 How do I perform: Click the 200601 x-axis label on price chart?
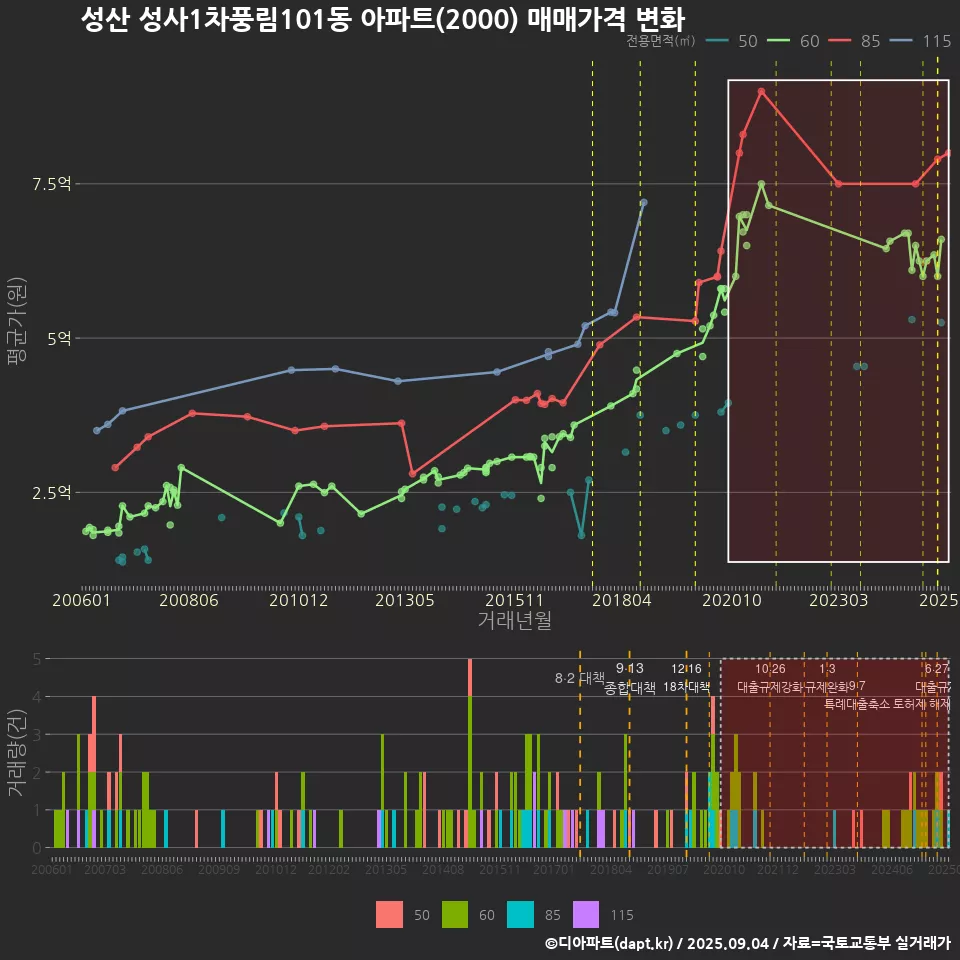[81, 600]
